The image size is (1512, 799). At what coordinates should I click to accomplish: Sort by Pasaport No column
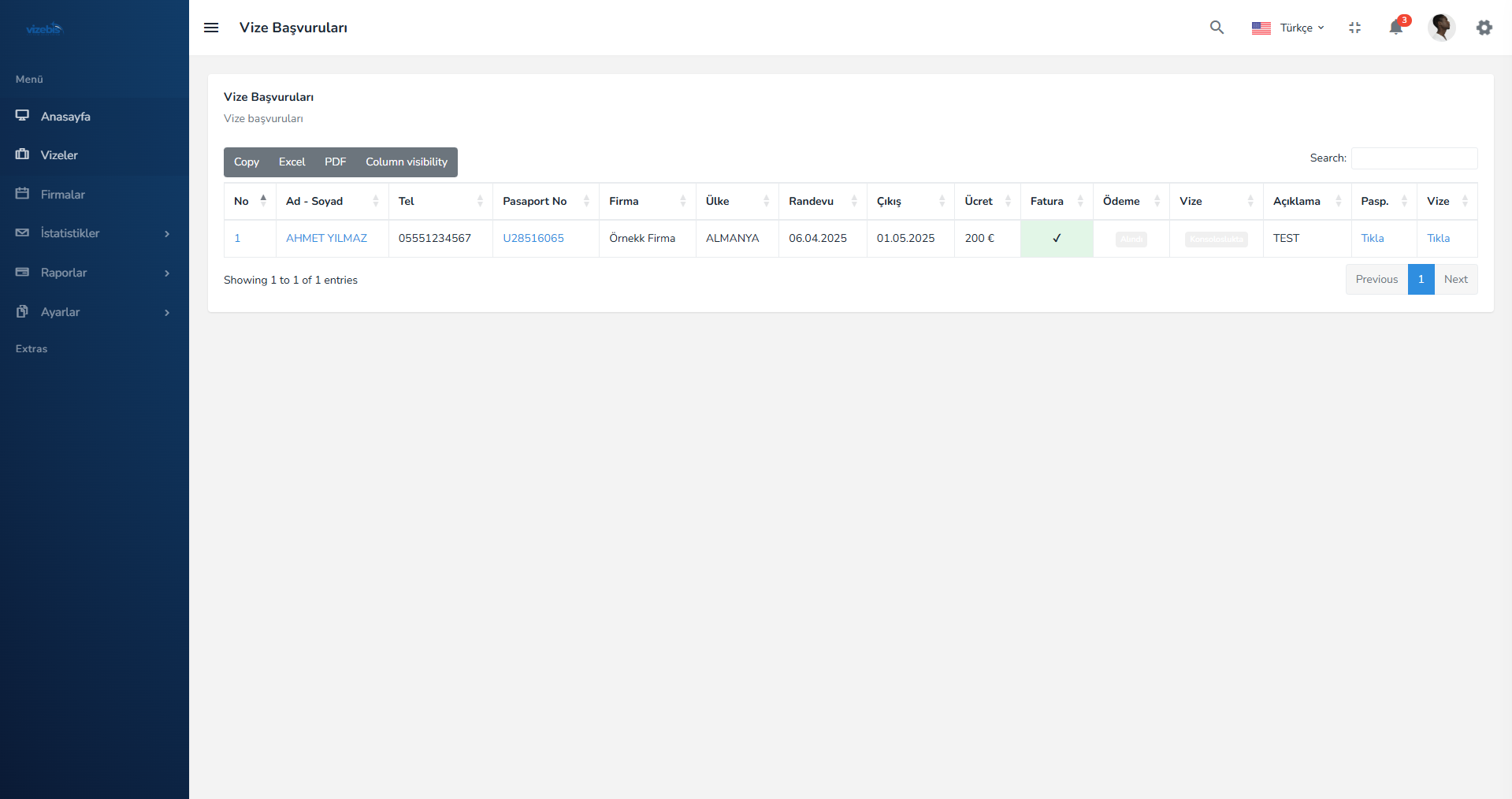[x=546, y=201]
